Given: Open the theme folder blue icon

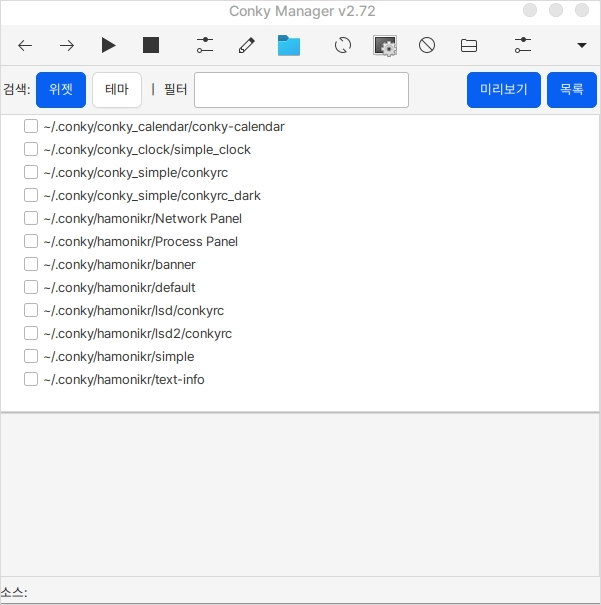Looking at the screenshot, I should click(x=289, y=45).
